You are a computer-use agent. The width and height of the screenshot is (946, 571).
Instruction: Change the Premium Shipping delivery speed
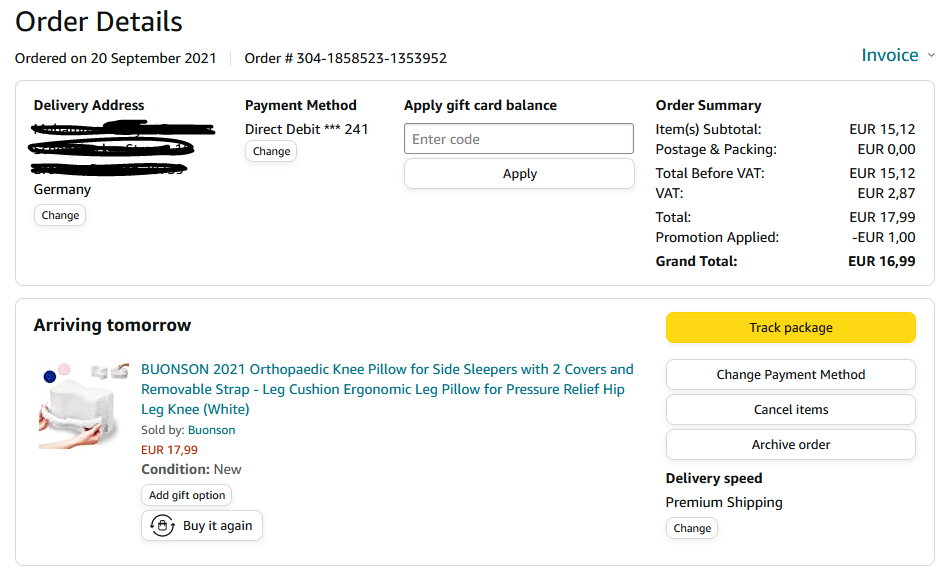[692, 528]
